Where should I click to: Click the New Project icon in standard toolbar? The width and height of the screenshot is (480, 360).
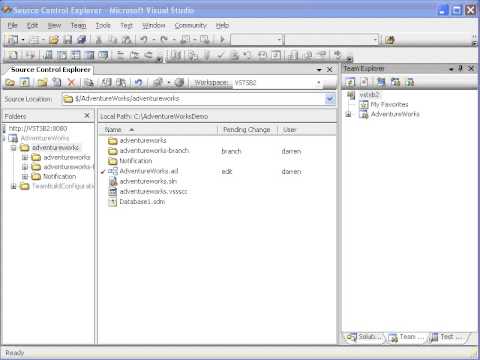coord(13,40)
